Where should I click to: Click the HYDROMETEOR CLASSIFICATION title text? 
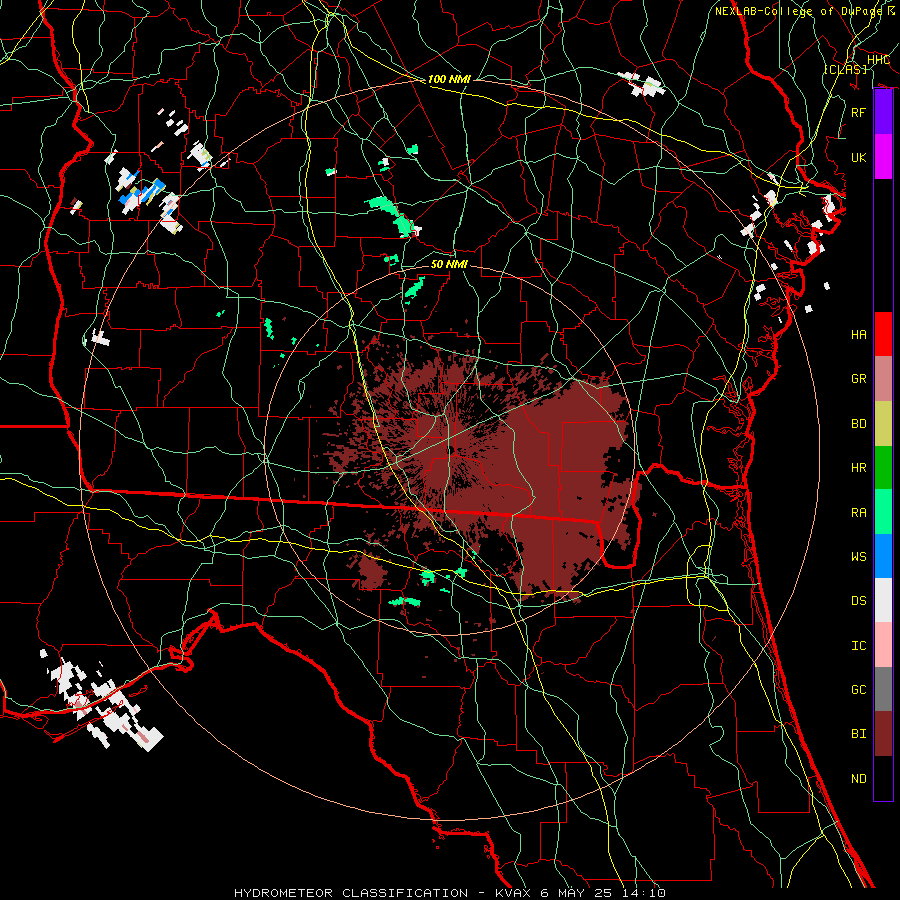pos(351,893)
